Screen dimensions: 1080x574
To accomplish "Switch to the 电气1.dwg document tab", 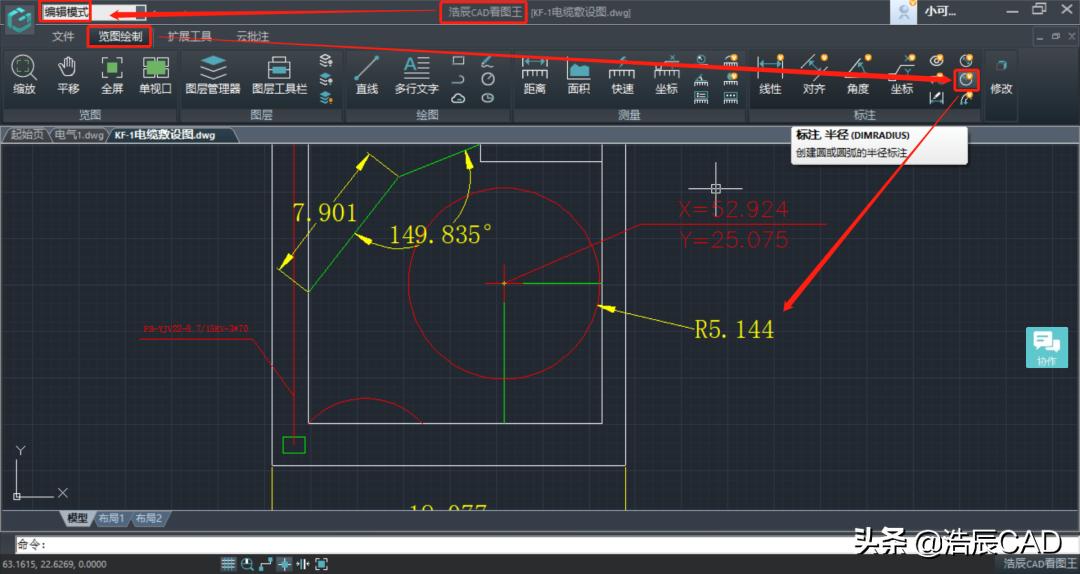I will point(78,134).
